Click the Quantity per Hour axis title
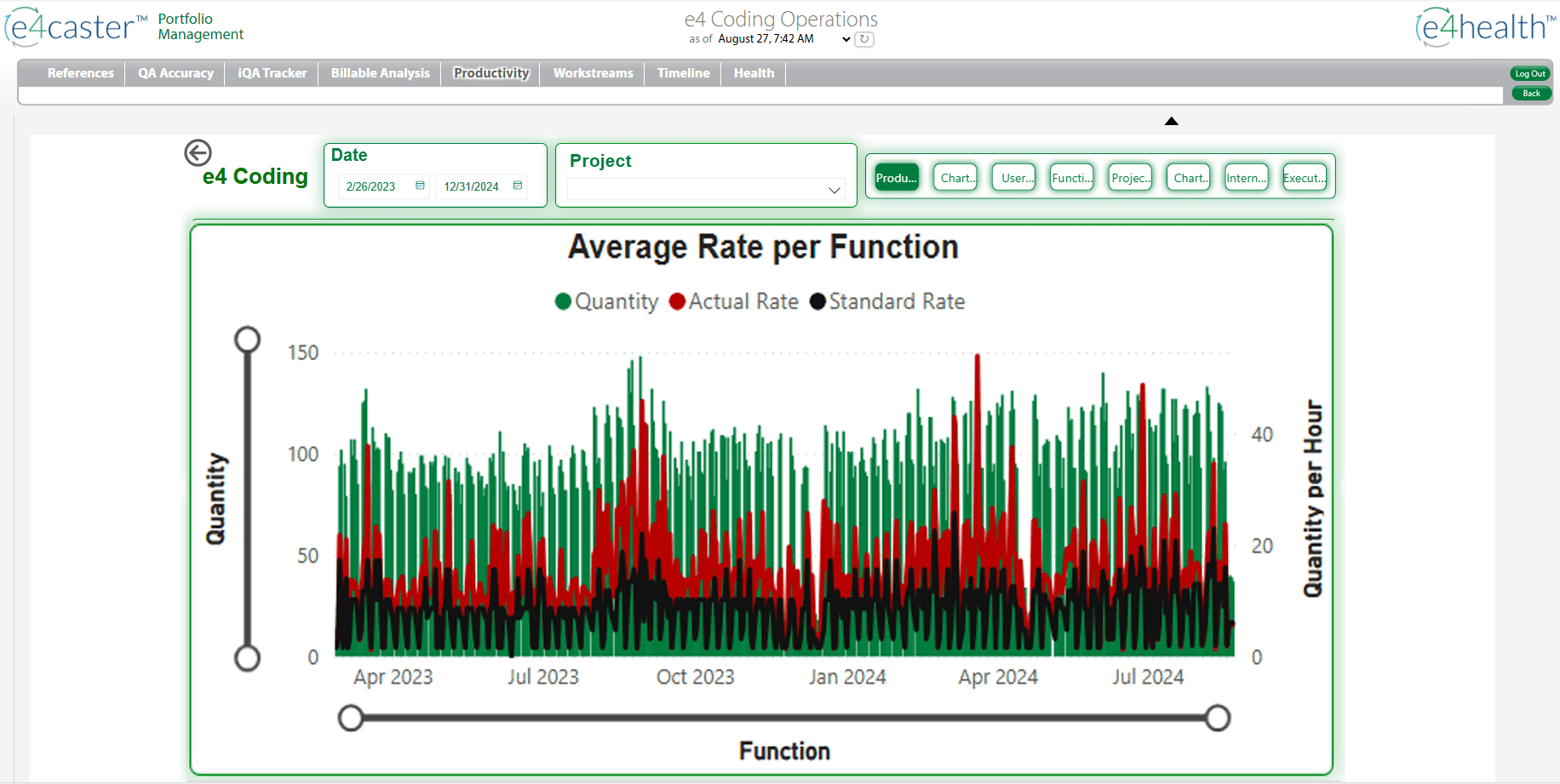Screen dimensions: 1560x784 click(x=1314, y=499)
